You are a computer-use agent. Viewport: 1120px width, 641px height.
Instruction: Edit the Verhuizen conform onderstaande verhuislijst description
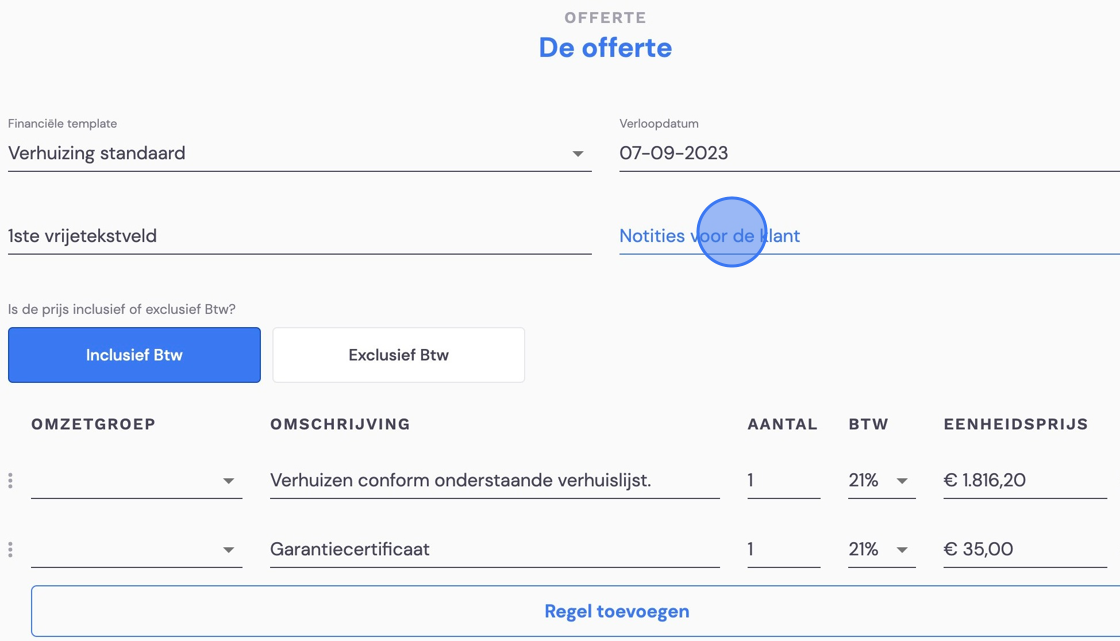(x=494, y=480)
